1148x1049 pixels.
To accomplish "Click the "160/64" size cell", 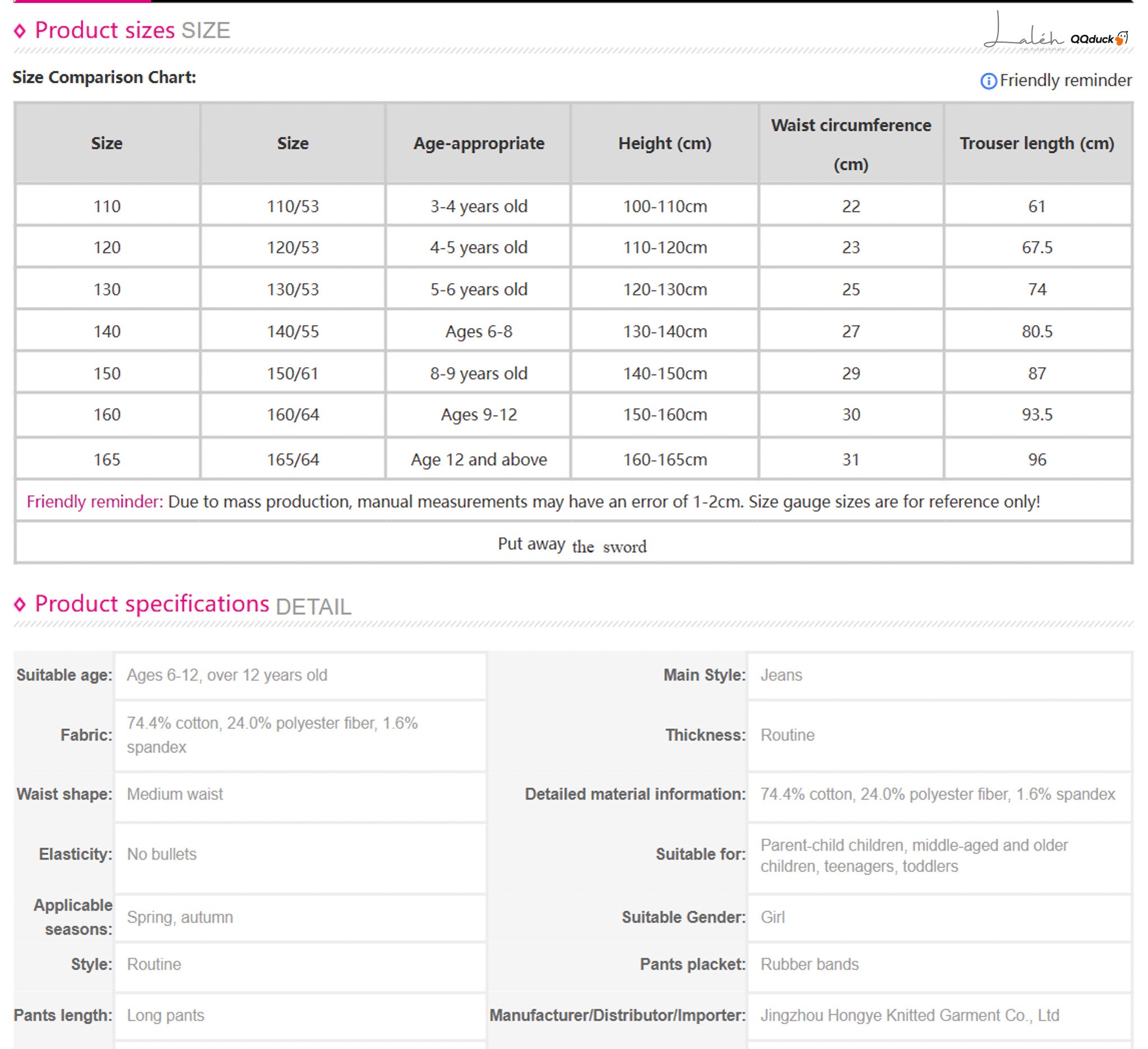I will (x=293, y=414).
